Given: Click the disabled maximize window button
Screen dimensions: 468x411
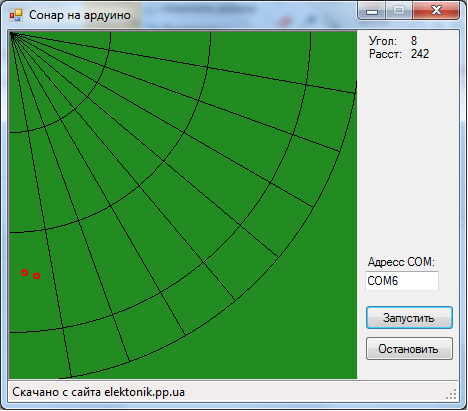Looking at the screenshot, I should pos(399,11).
